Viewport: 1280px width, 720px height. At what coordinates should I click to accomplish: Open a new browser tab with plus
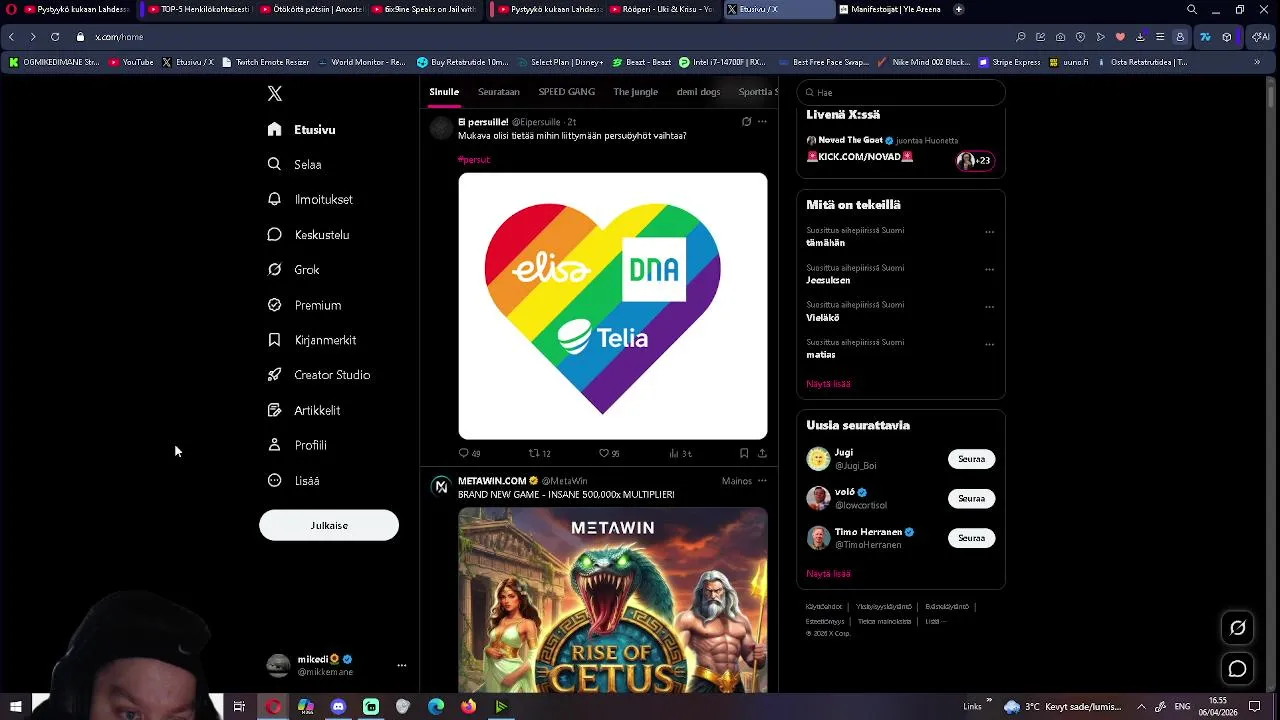(x=959, y=9)
